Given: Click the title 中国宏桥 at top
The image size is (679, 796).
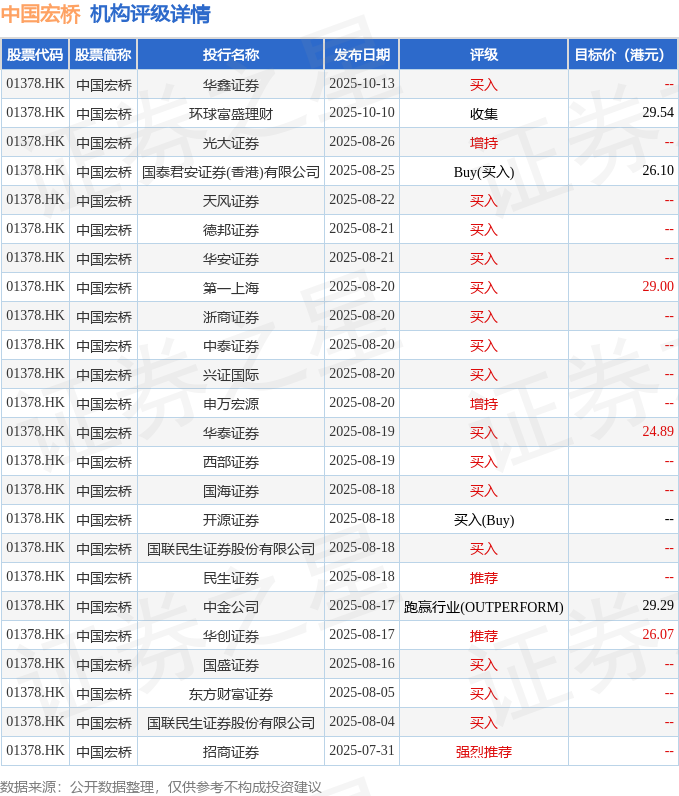Looking at the screenshot, I should point(41,14).
